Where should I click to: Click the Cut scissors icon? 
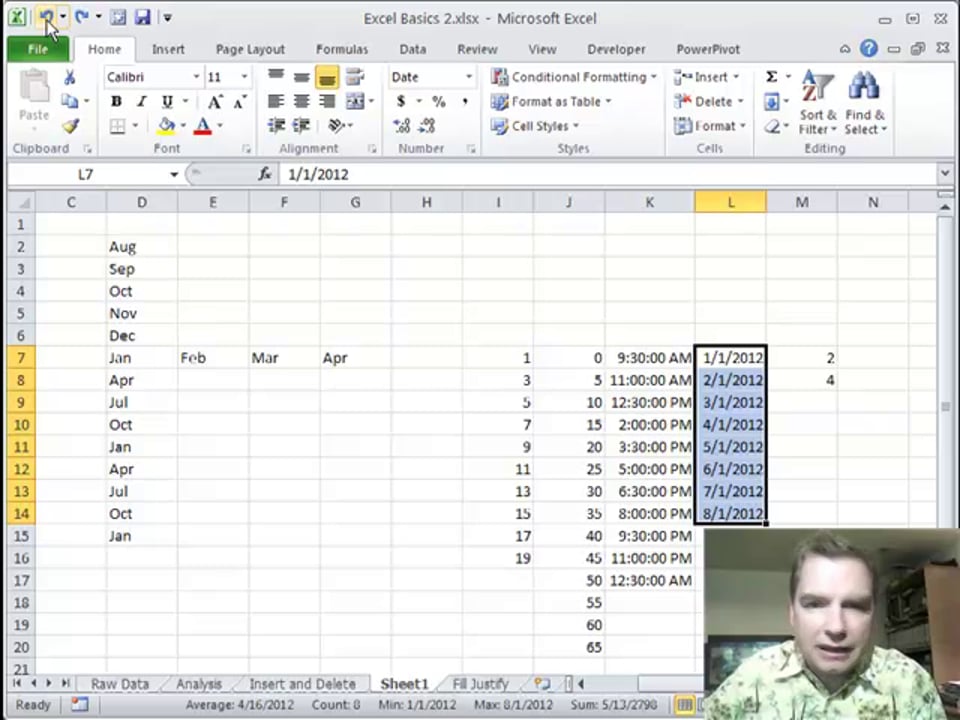[70, 77]
